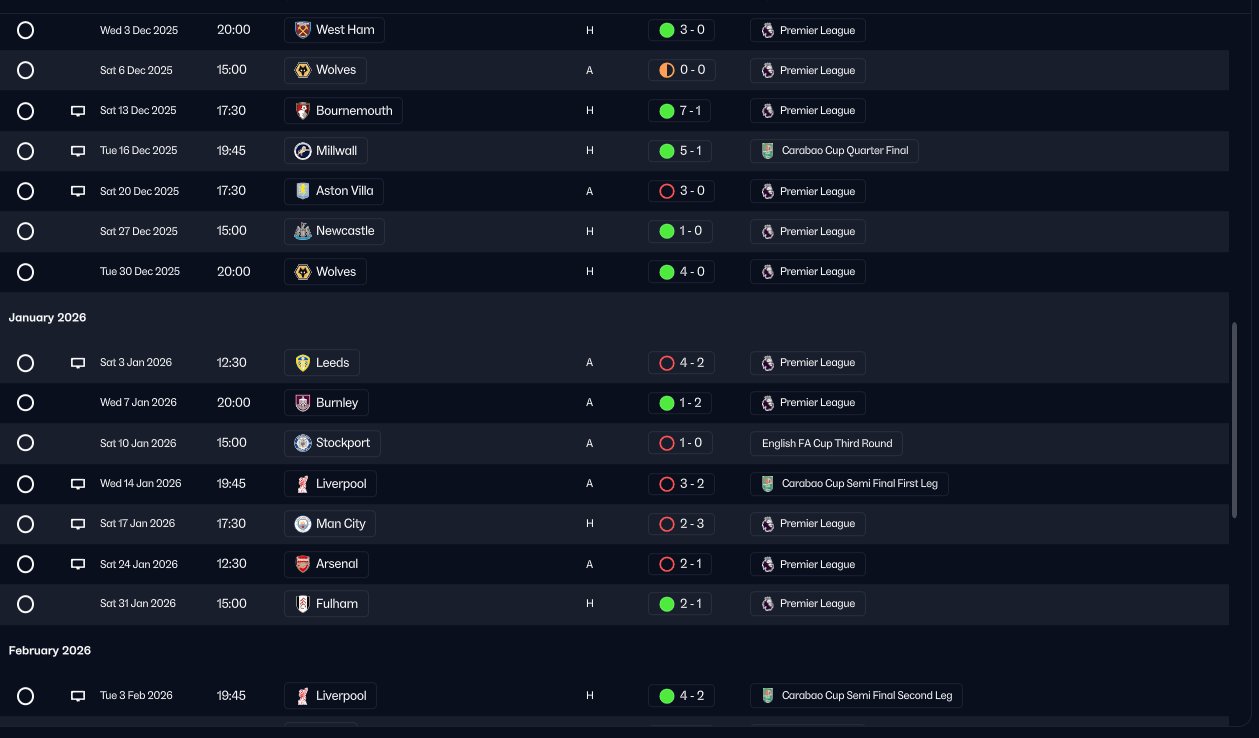
Task: Click the red loss circle on Stockport result
Action: point(667,443)
